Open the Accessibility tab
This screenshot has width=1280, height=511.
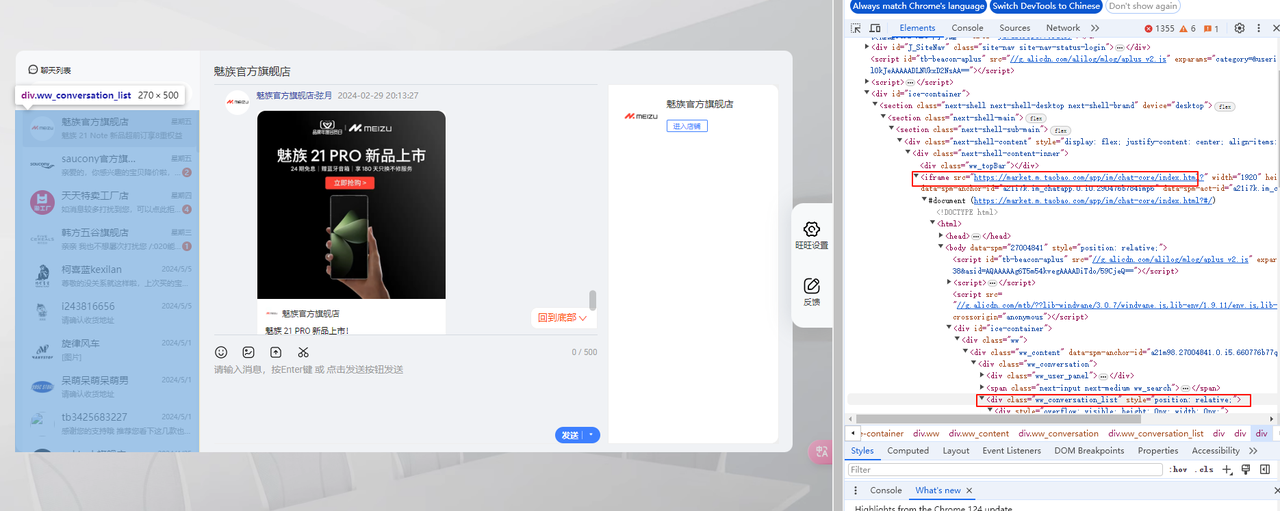pos(1215,450)
